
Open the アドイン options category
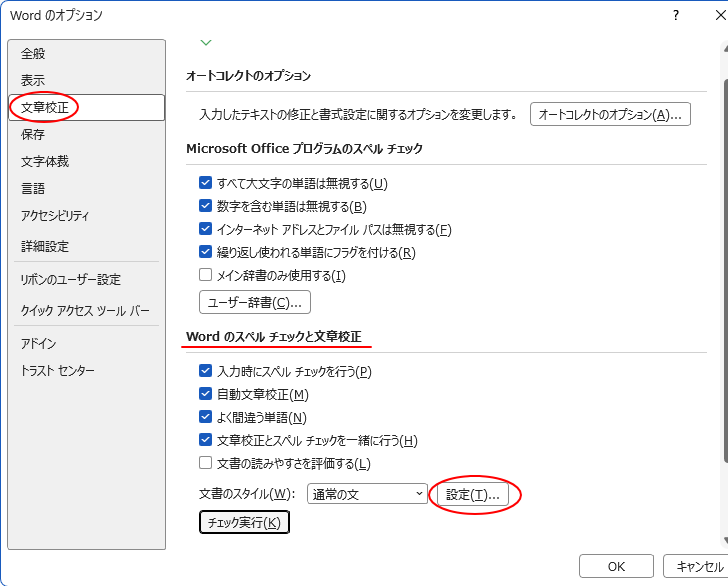(86, 344)
